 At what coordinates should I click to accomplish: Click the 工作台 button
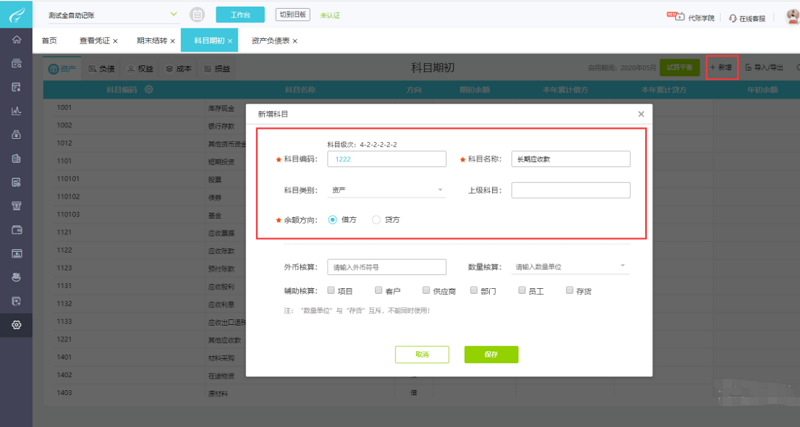click(240, 15)
